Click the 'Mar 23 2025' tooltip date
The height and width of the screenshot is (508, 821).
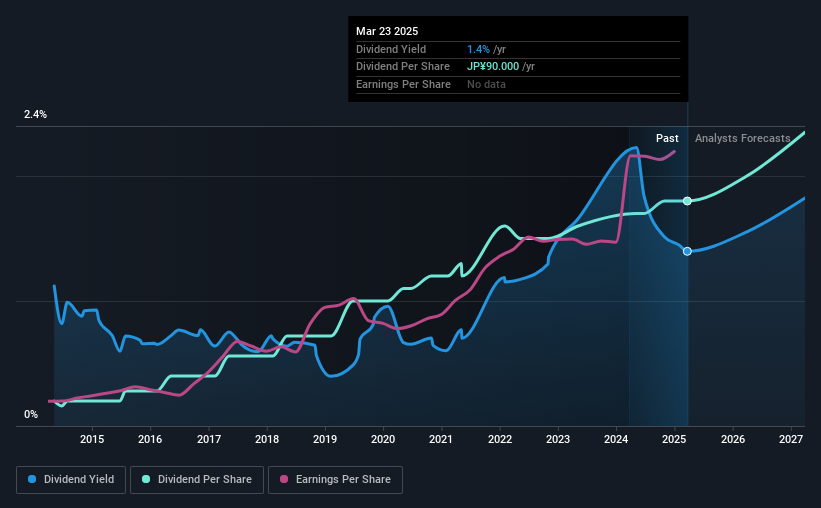387,31
